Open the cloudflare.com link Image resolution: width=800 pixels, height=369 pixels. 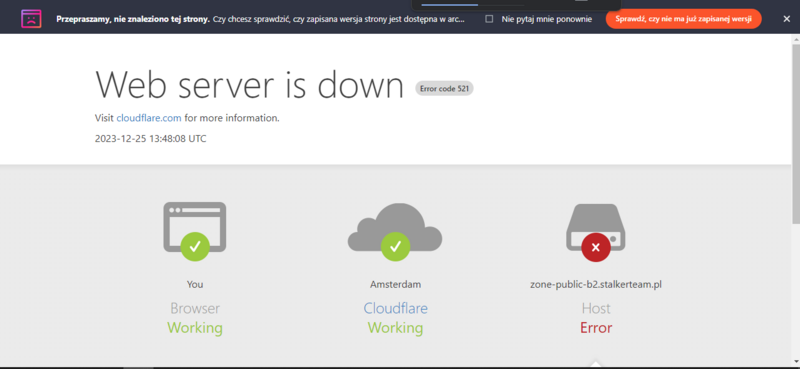click(149, 118)
